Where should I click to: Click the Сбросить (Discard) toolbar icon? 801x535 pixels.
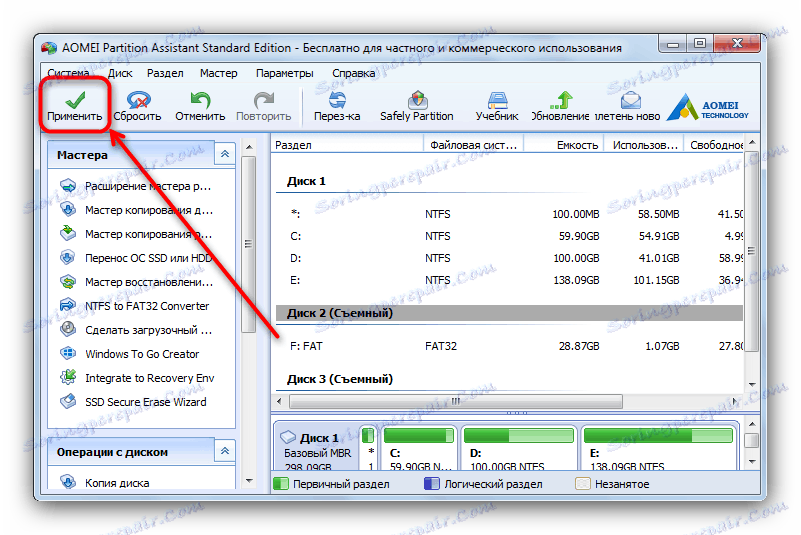point(138,100)
